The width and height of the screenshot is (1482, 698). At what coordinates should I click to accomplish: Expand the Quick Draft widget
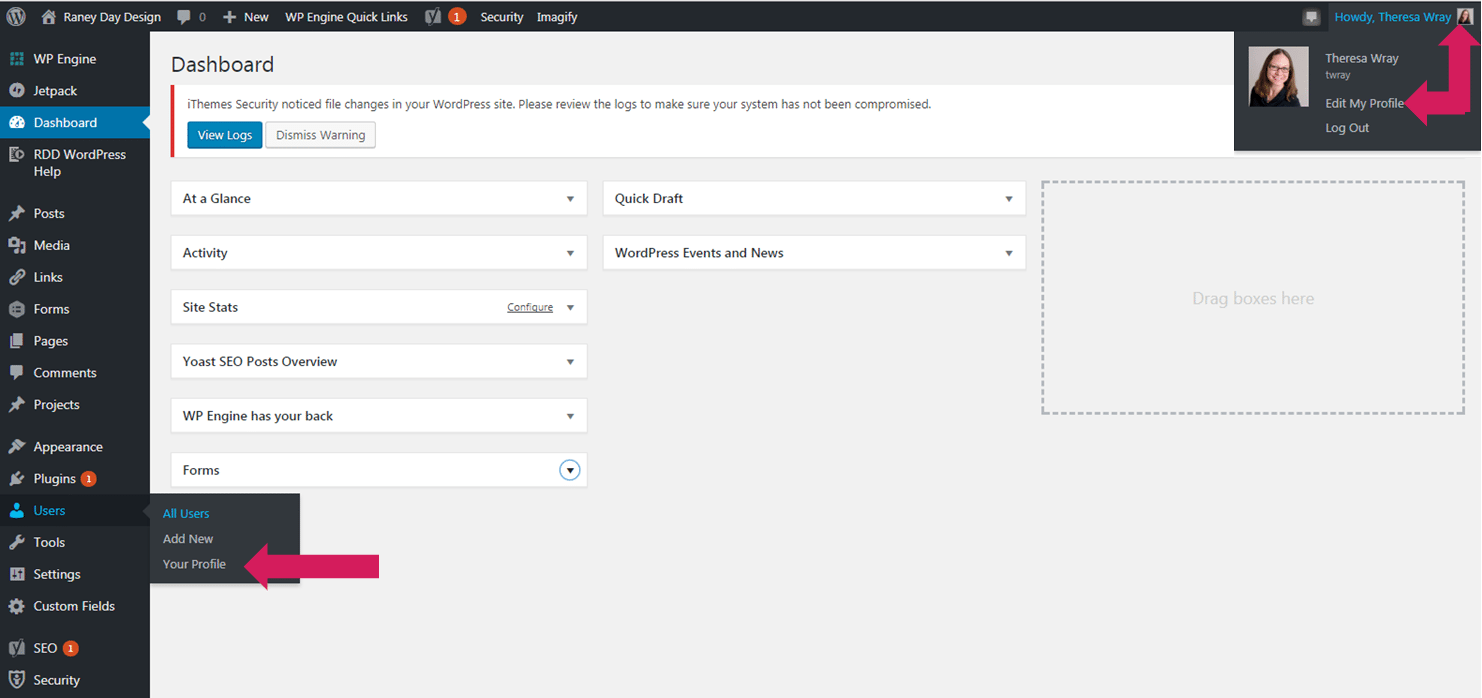pos(1009,199)
